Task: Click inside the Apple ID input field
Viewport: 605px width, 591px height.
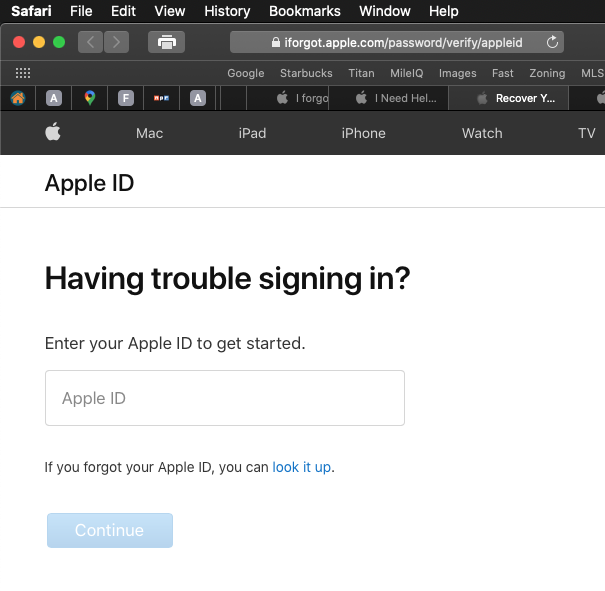Action: [225, 398]
